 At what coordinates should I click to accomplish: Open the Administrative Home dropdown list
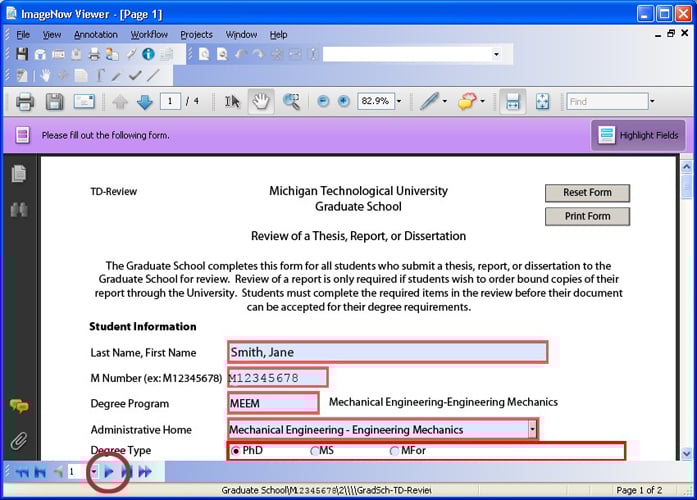[x=532, y=429]
